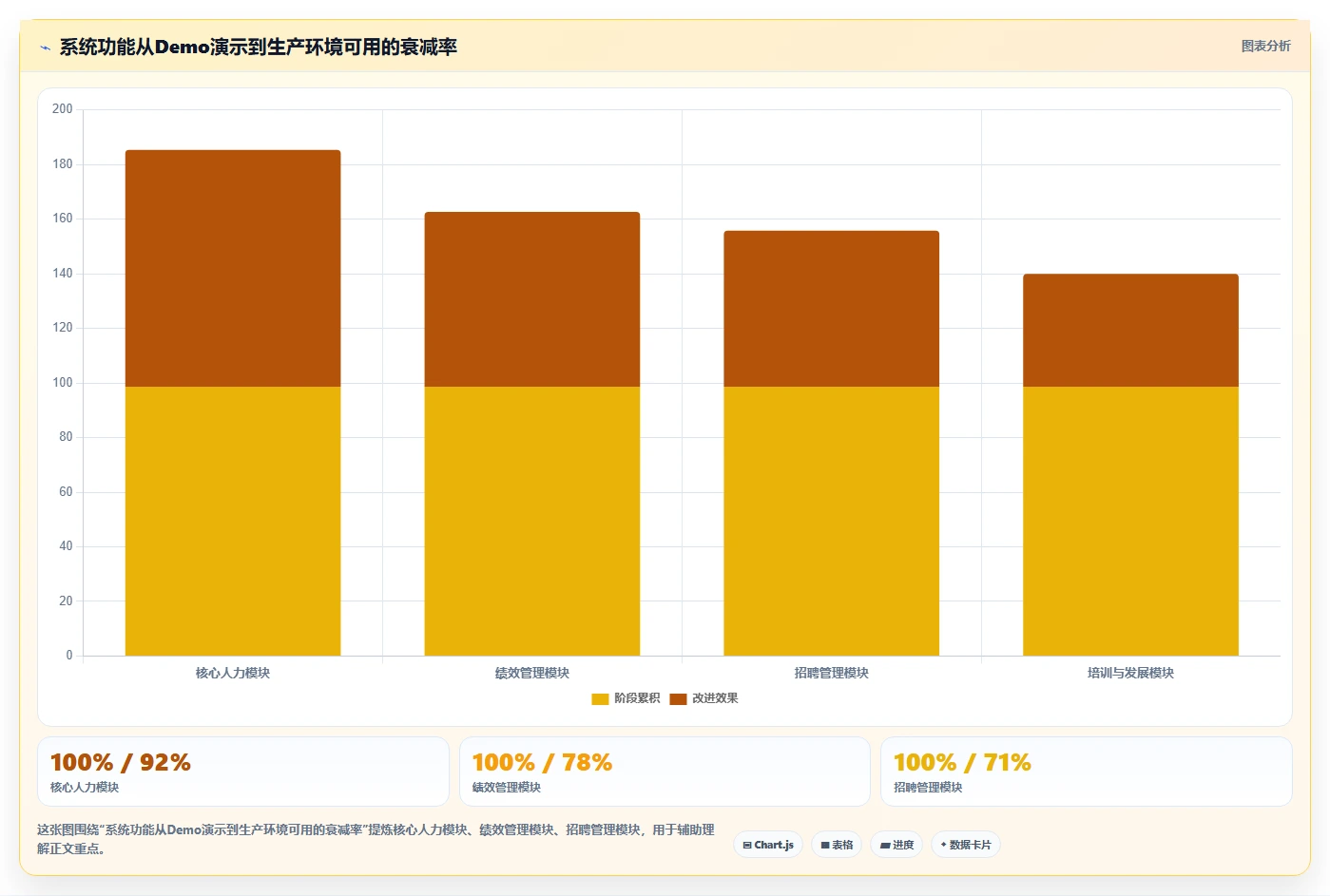Click the 表格 tag

(x=837, y=845)
